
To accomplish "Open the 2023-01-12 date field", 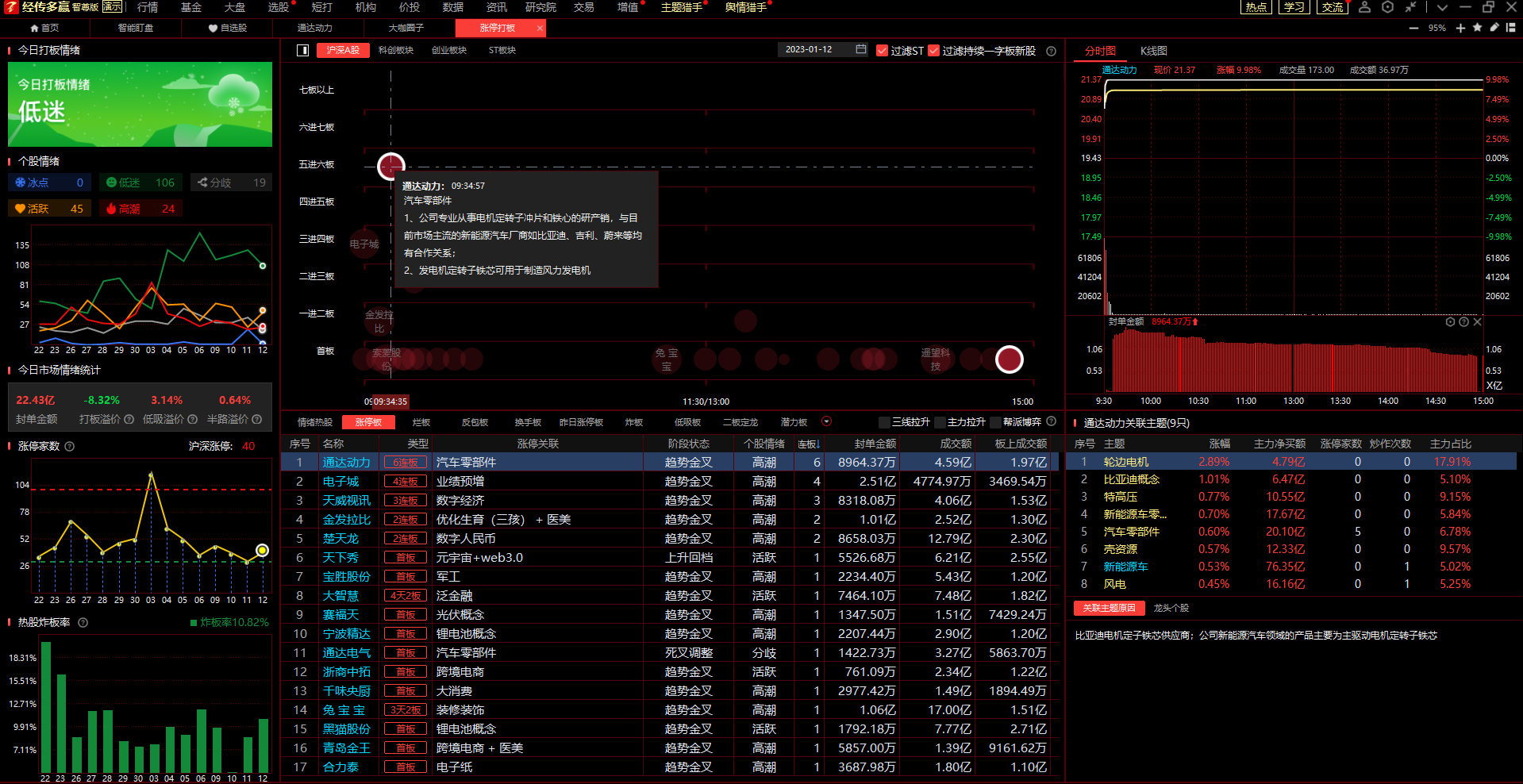I will [823, 49].
